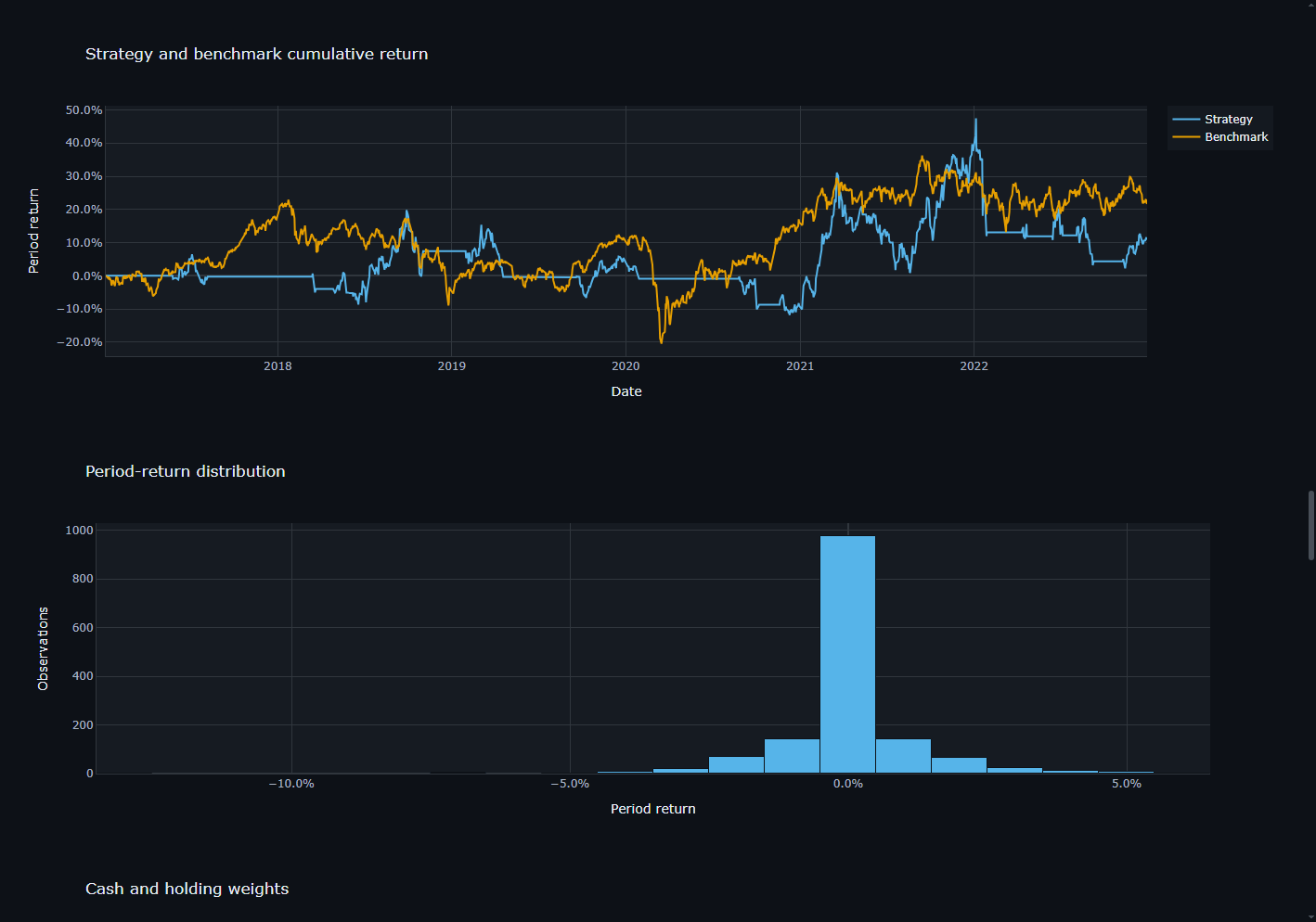Click the −20.0% y-axis tick label
Screen dimensions: 1316x922
[80, 342]
